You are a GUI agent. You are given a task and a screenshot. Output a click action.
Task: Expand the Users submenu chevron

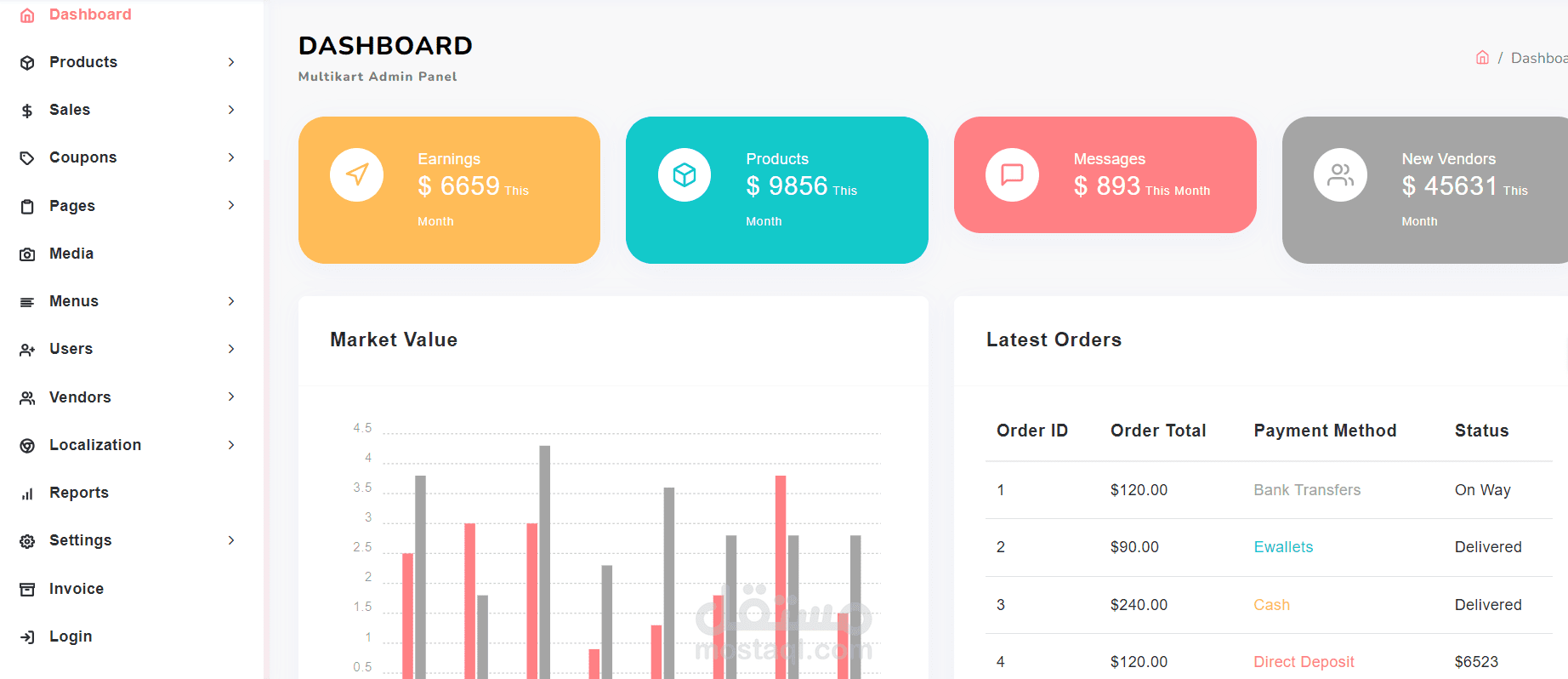231,349
